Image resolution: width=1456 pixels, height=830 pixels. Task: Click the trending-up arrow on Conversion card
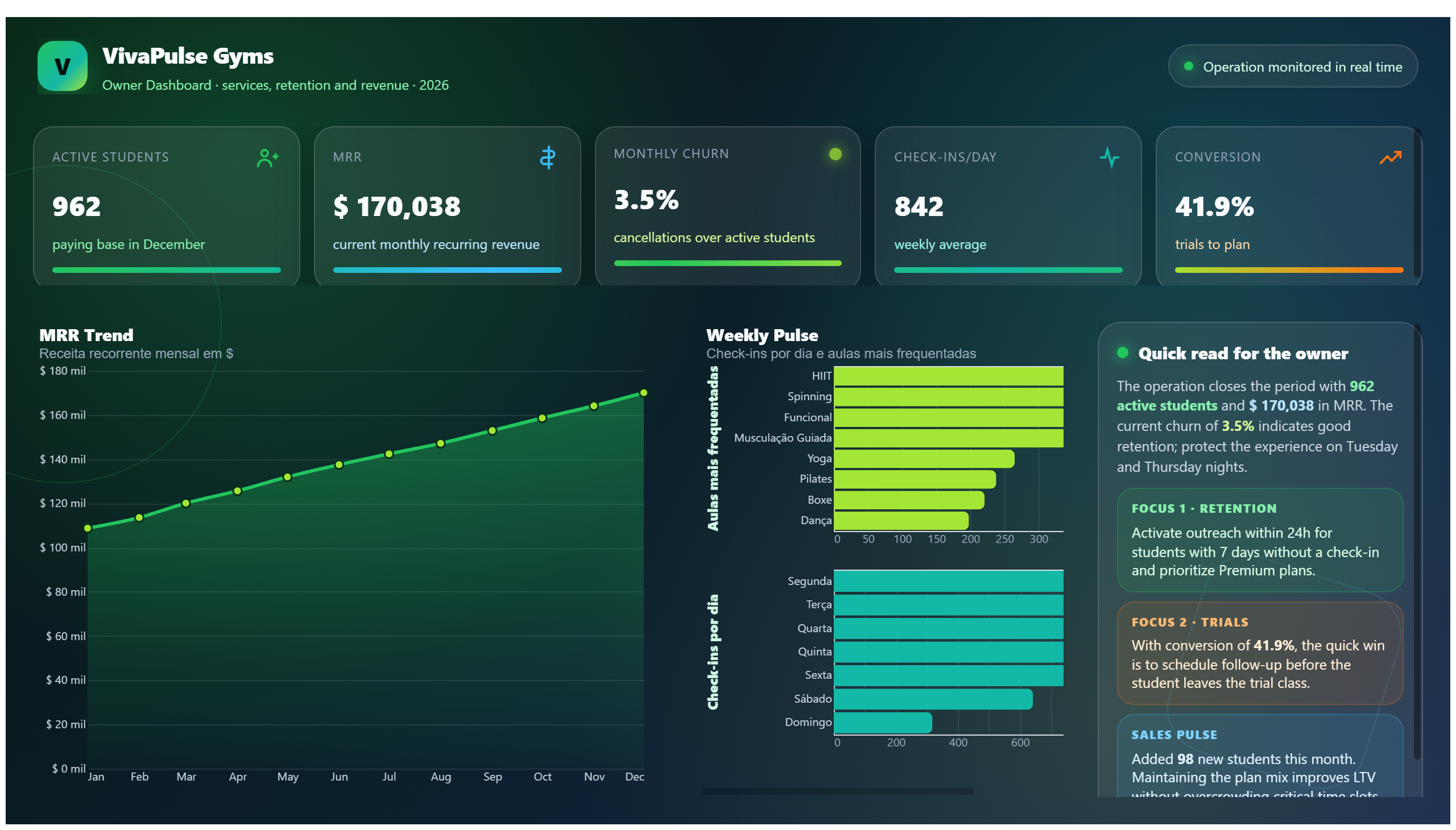coord(1390,157)
